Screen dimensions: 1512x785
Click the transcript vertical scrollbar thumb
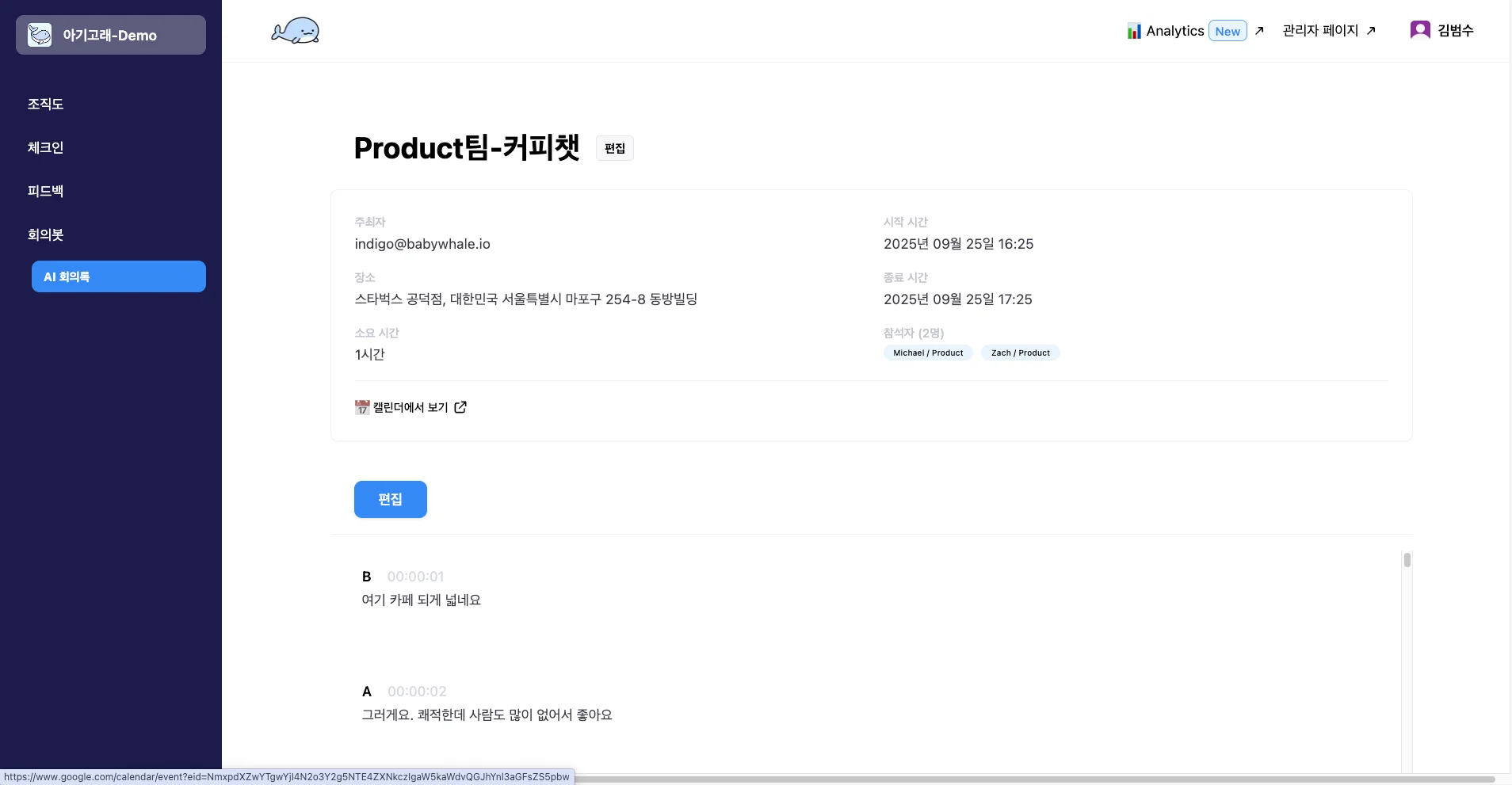click(x=1407, y=560)
